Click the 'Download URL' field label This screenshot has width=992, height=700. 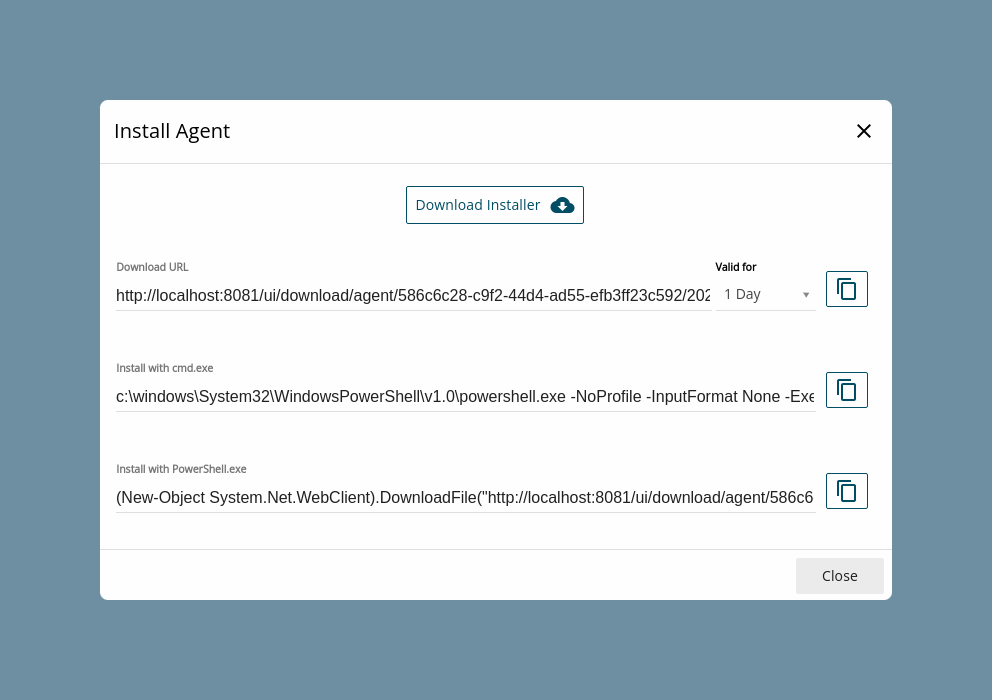(152, 267)
